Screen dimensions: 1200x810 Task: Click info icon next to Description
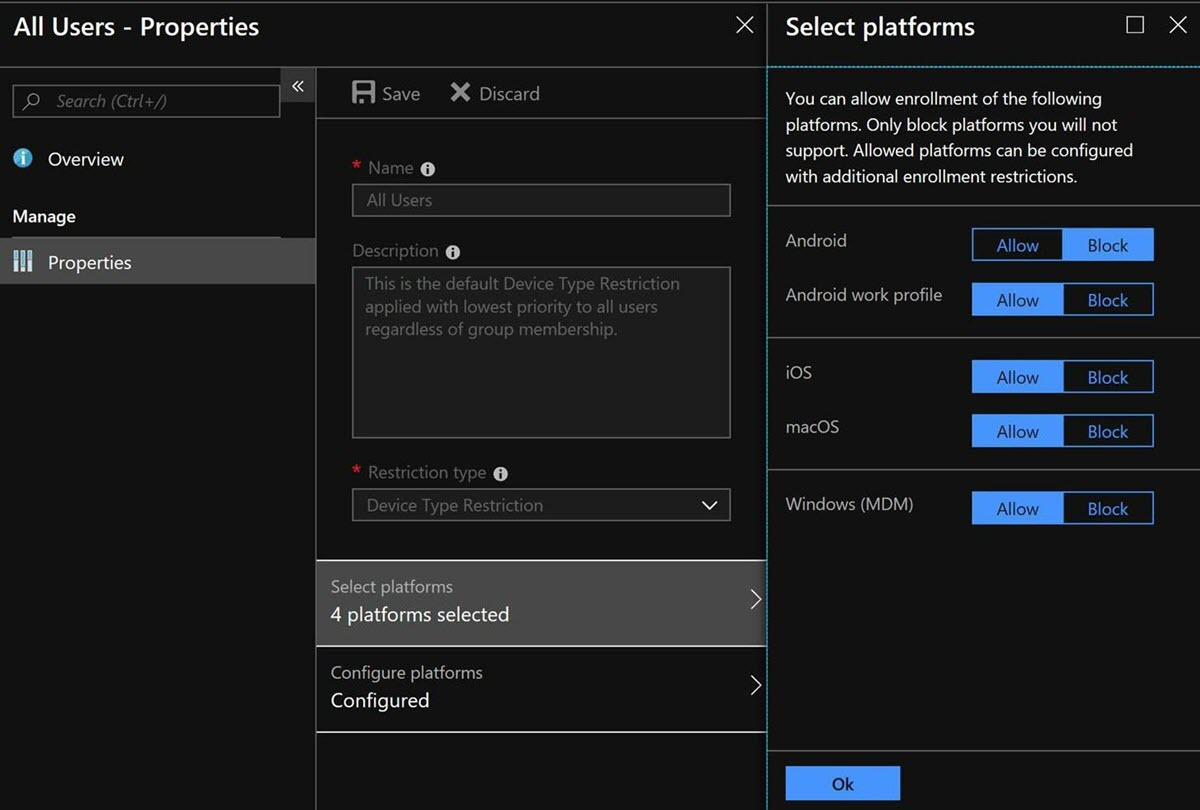point(452,252)
